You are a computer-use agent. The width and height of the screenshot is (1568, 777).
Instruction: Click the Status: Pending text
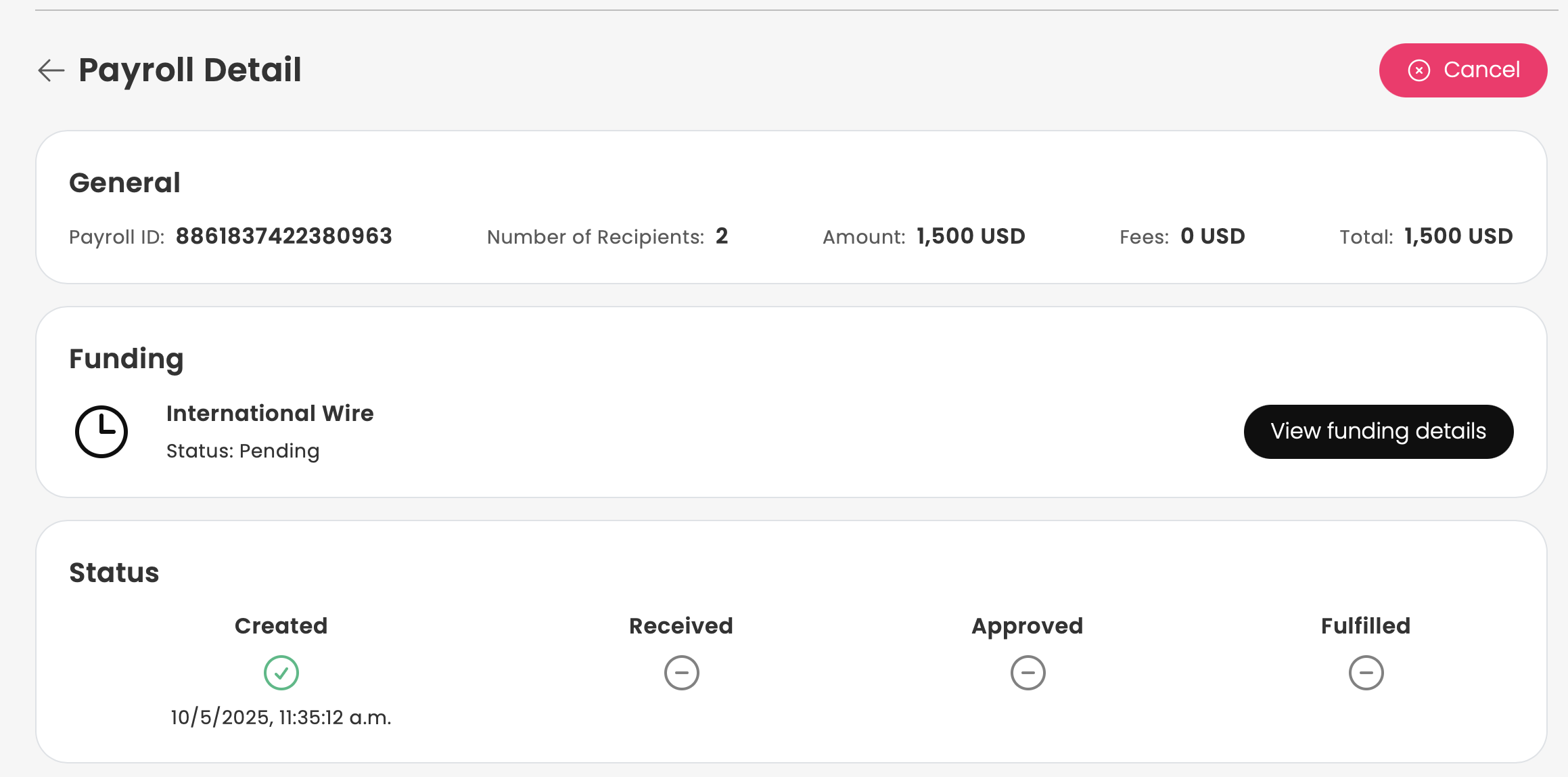(243, 451)
